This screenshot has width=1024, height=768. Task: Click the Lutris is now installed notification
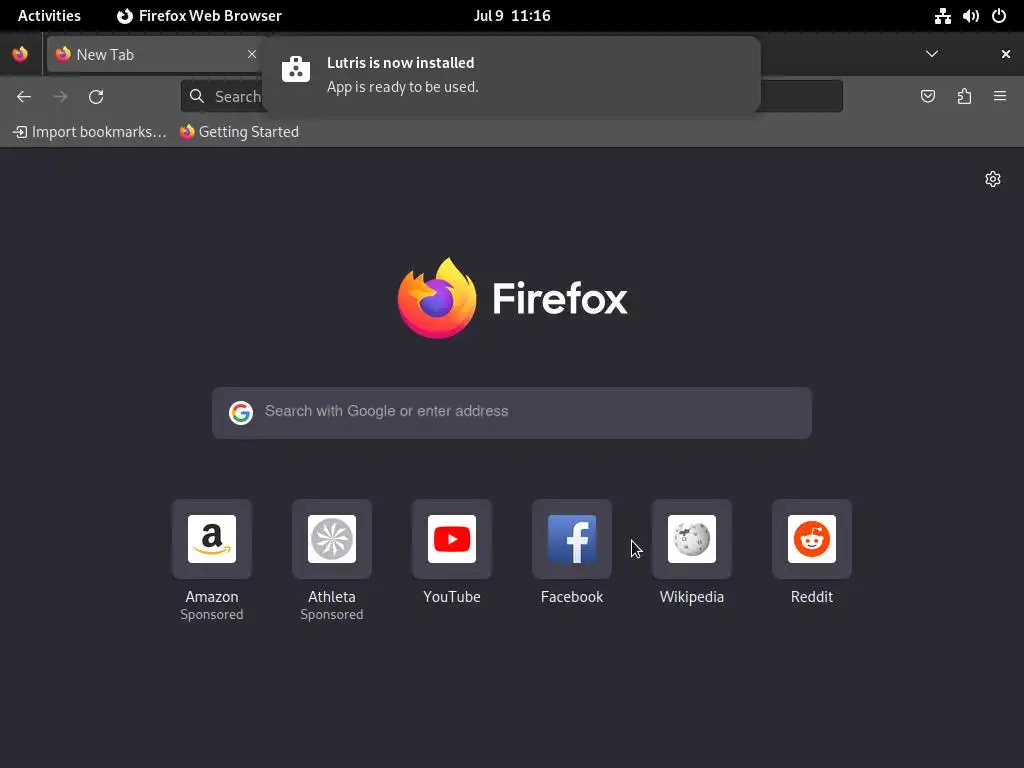[x=511, y=75]
